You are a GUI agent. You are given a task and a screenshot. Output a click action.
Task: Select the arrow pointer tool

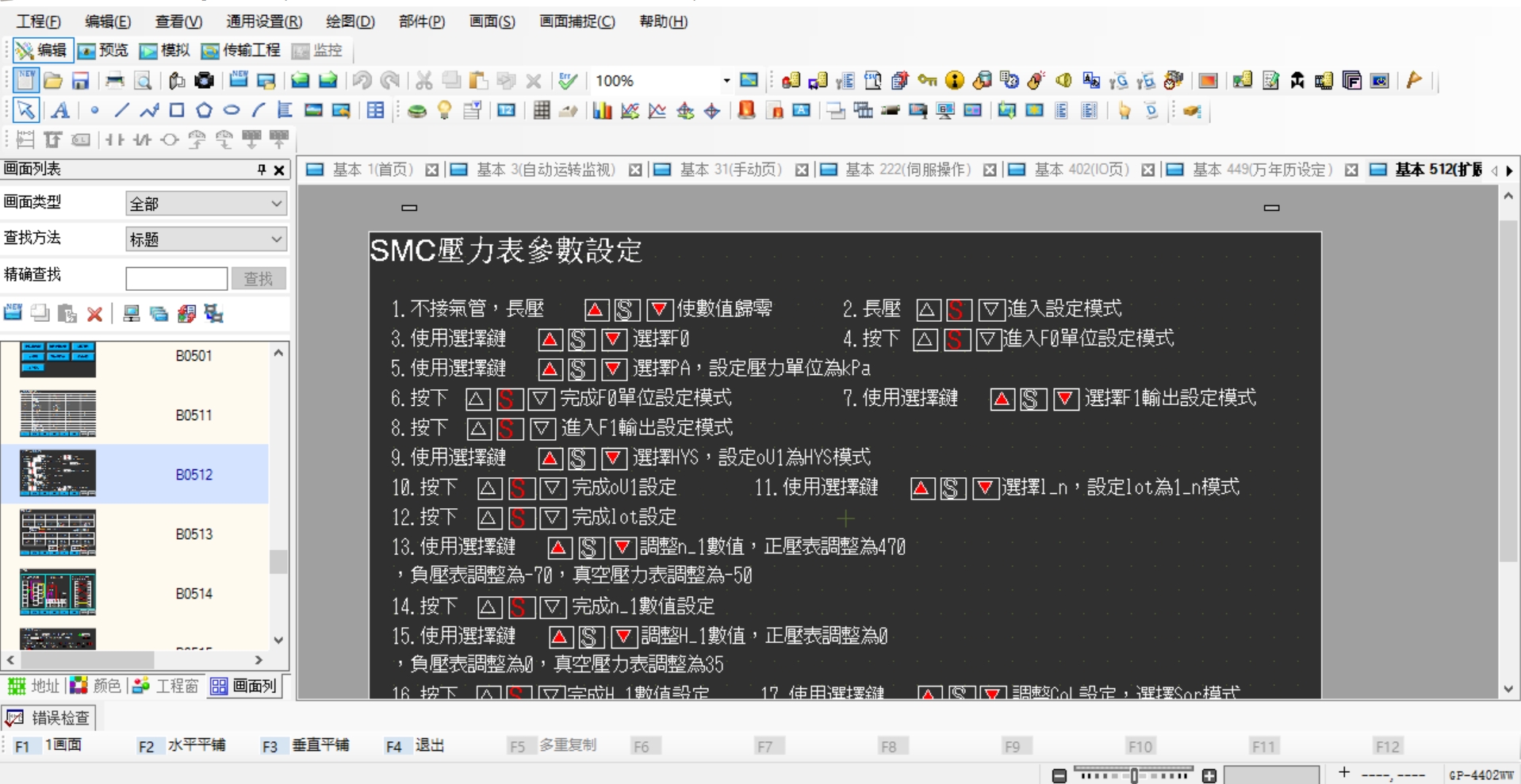25,110
